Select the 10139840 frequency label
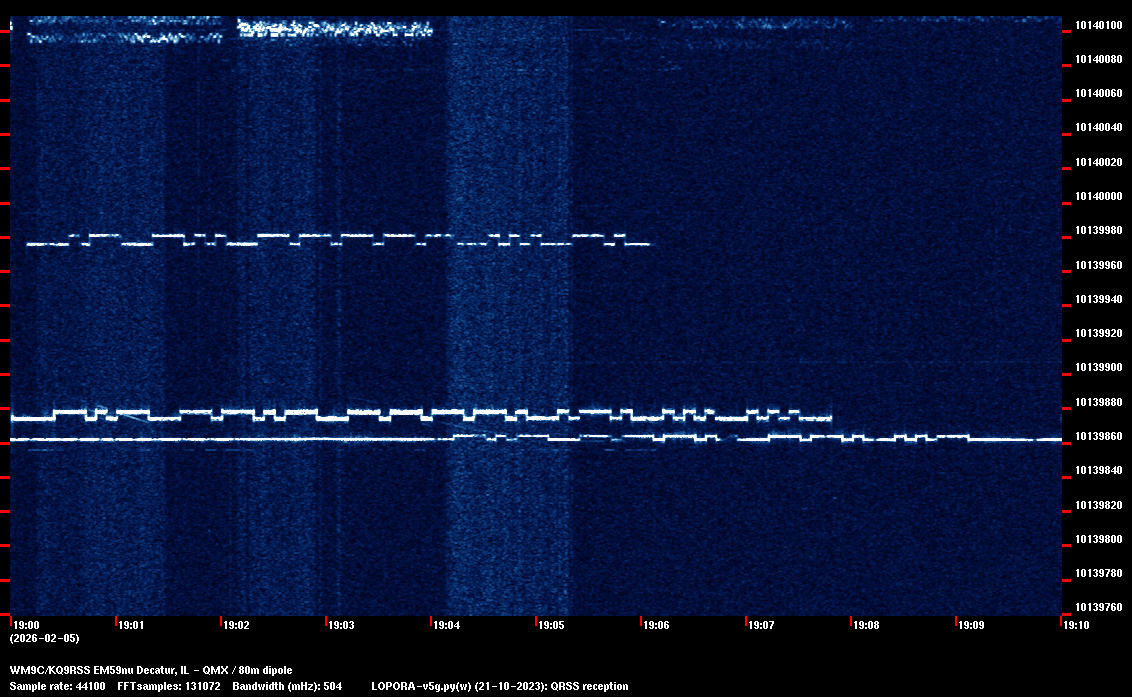This screenshot has height=697, width=1132. tap(1099, 470)
